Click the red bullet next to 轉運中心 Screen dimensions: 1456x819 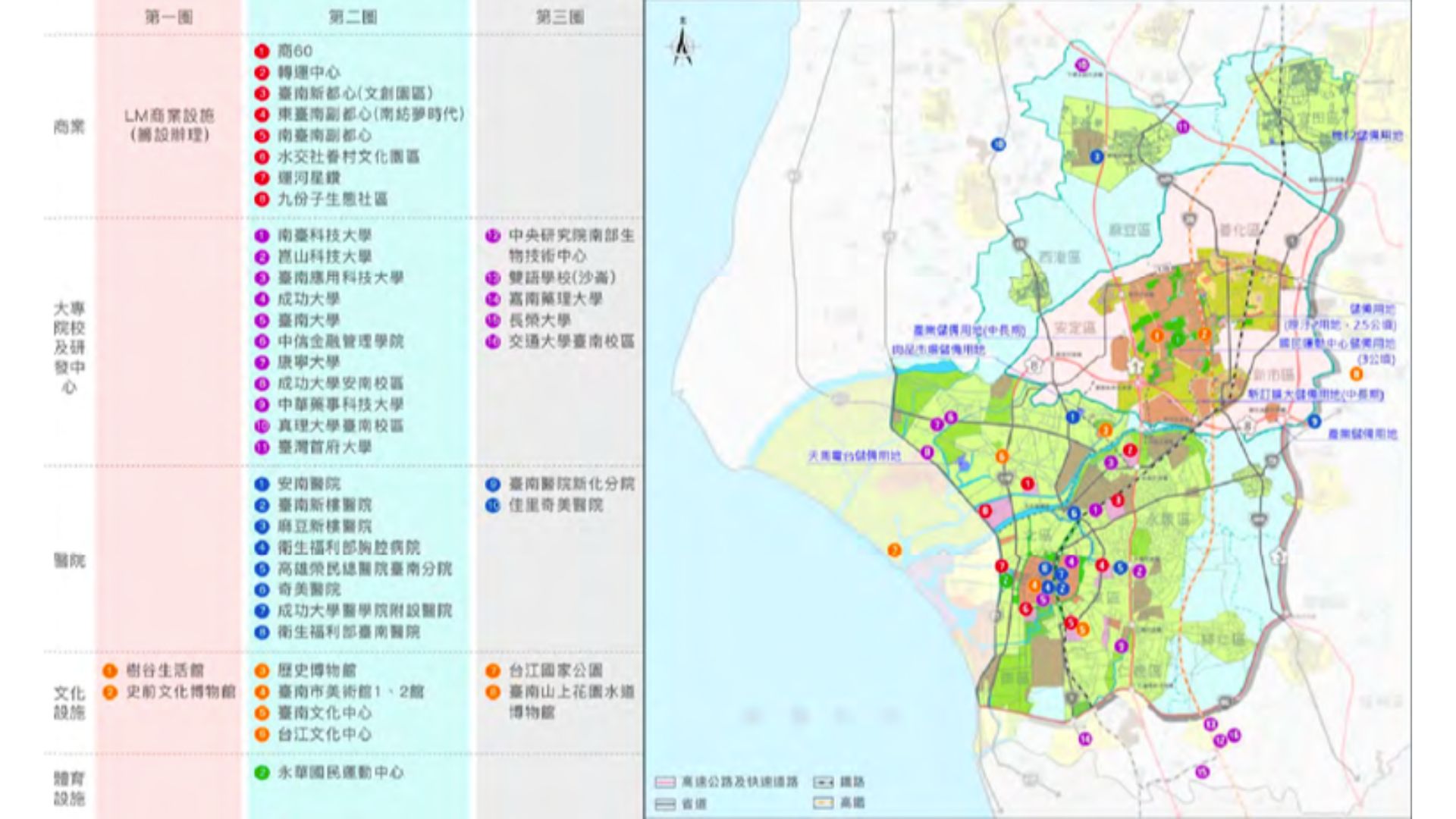(262, 73)
